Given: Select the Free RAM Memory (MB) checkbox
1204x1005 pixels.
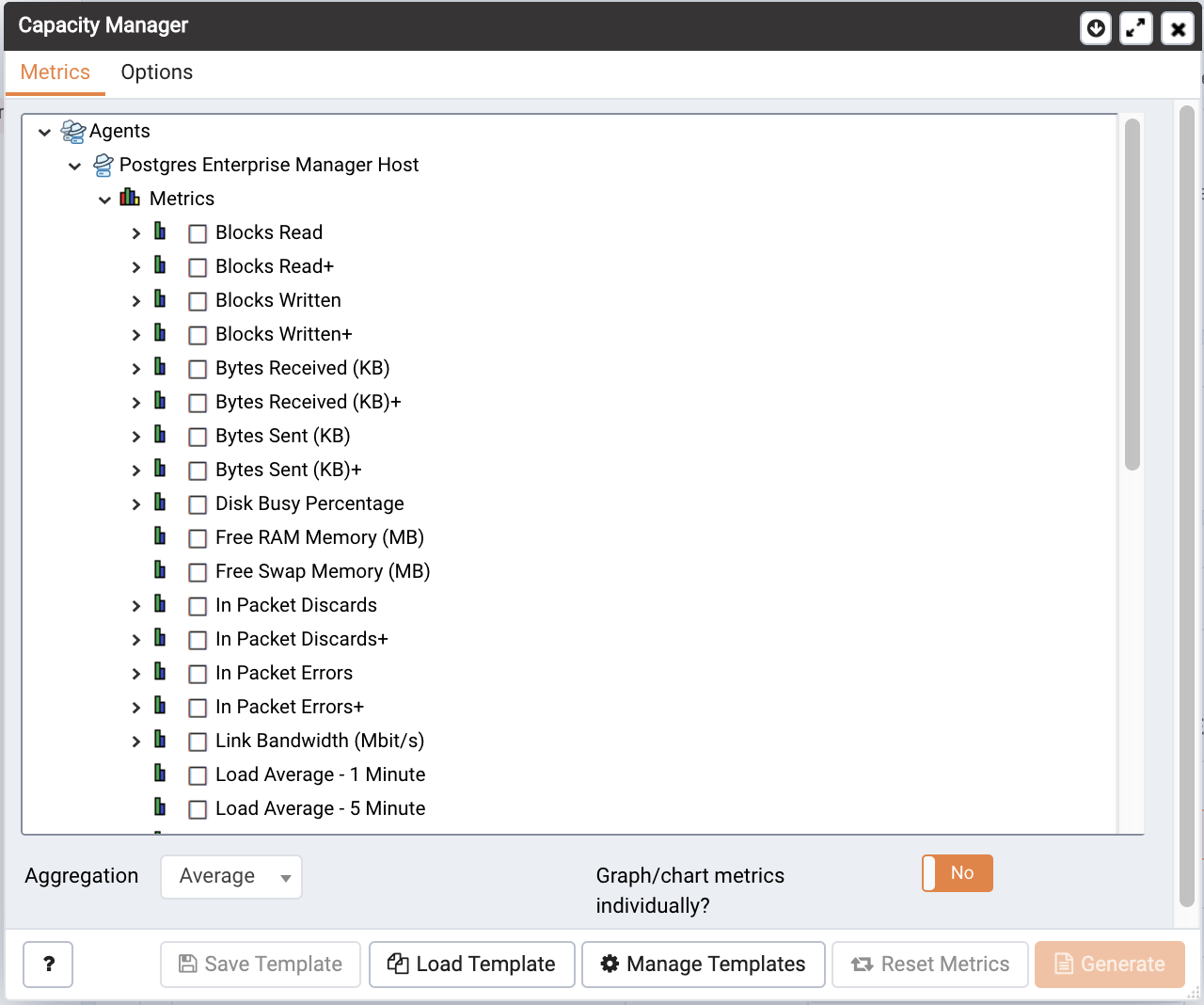Looking at the screenshot, I should (x=198, y=538).
